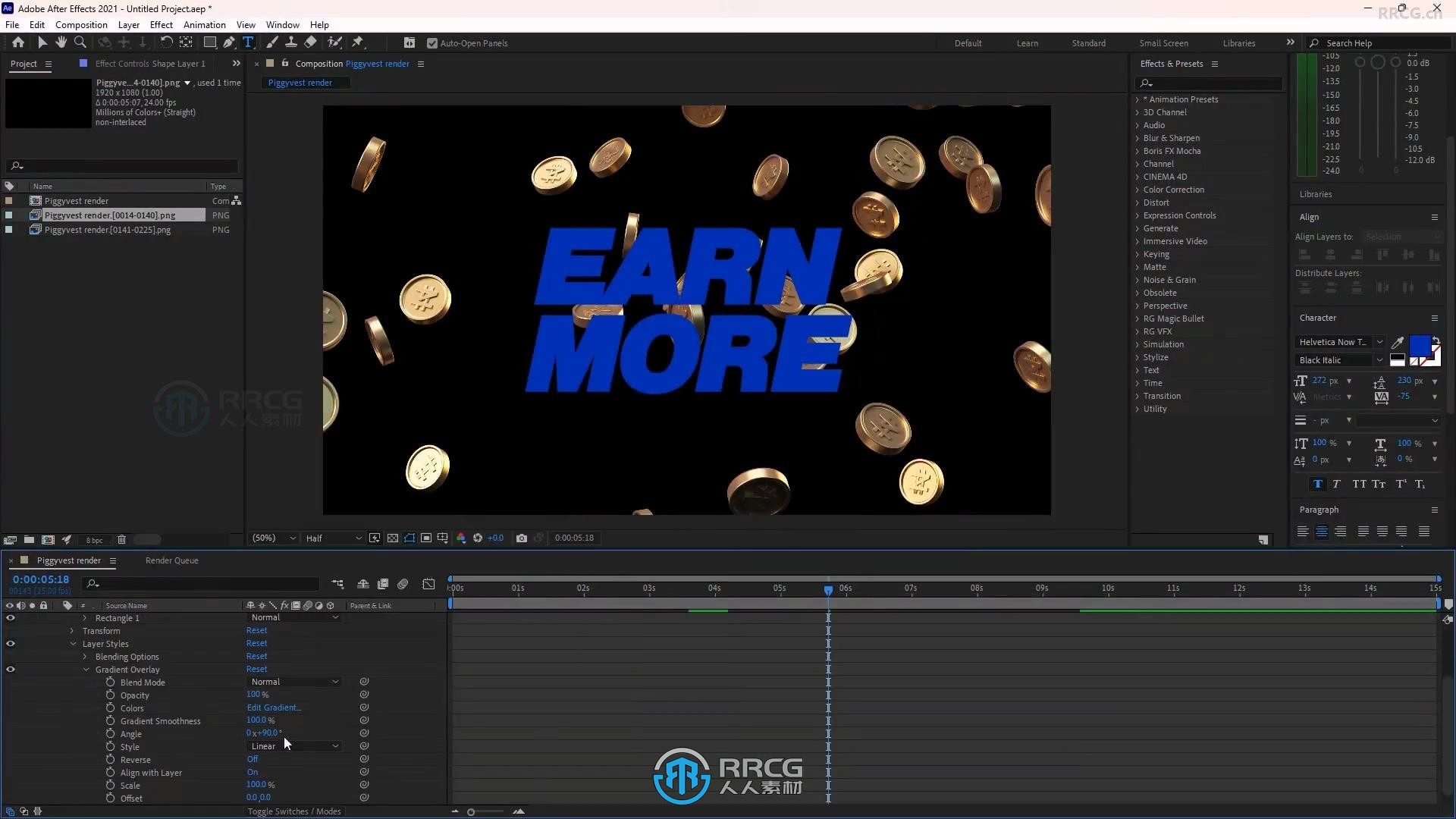Viewport: 1456px width, 819px height.
Task: Toggle mask and shape path visibility
Action: [x=409, y=538]
